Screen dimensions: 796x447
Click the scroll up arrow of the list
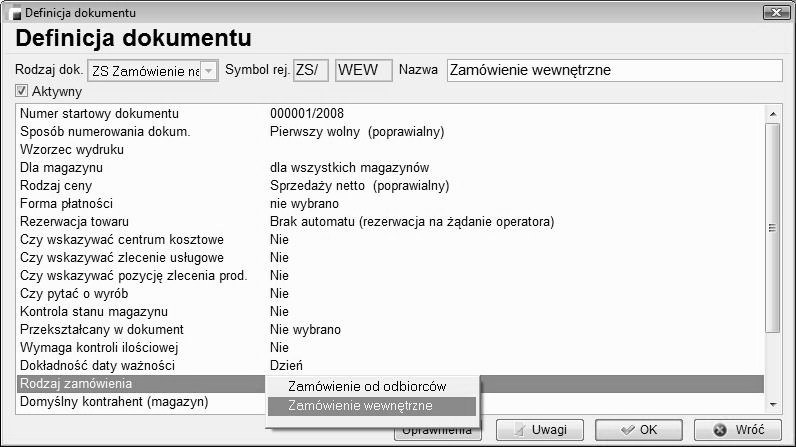773,114
